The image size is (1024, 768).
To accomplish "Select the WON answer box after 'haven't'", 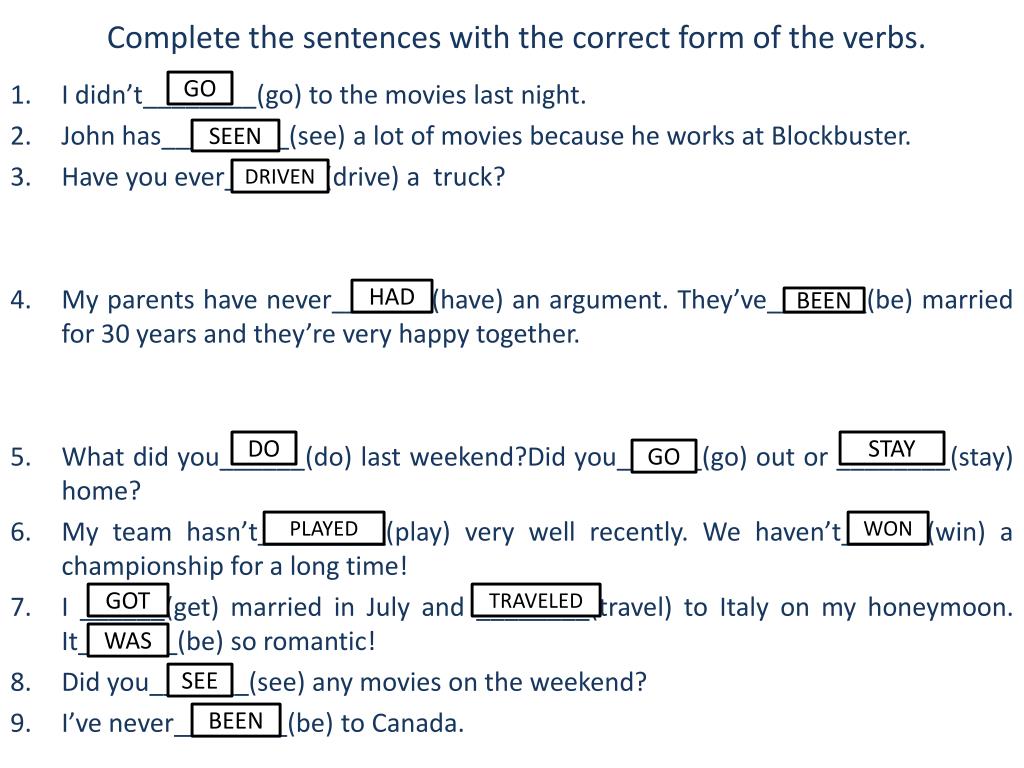I will (x=888, y=528).
